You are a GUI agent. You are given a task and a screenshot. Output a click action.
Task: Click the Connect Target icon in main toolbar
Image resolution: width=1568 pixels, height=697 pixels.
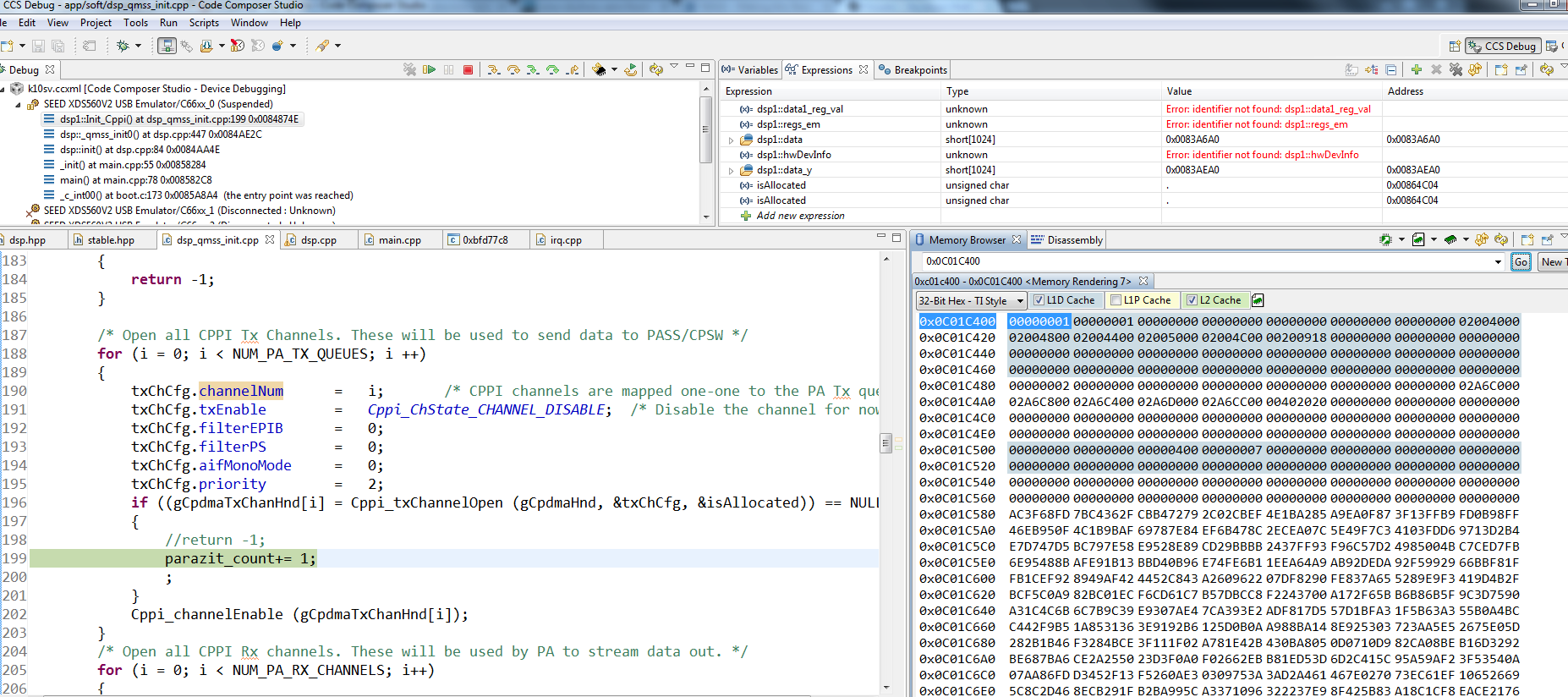tap(167, 46)
